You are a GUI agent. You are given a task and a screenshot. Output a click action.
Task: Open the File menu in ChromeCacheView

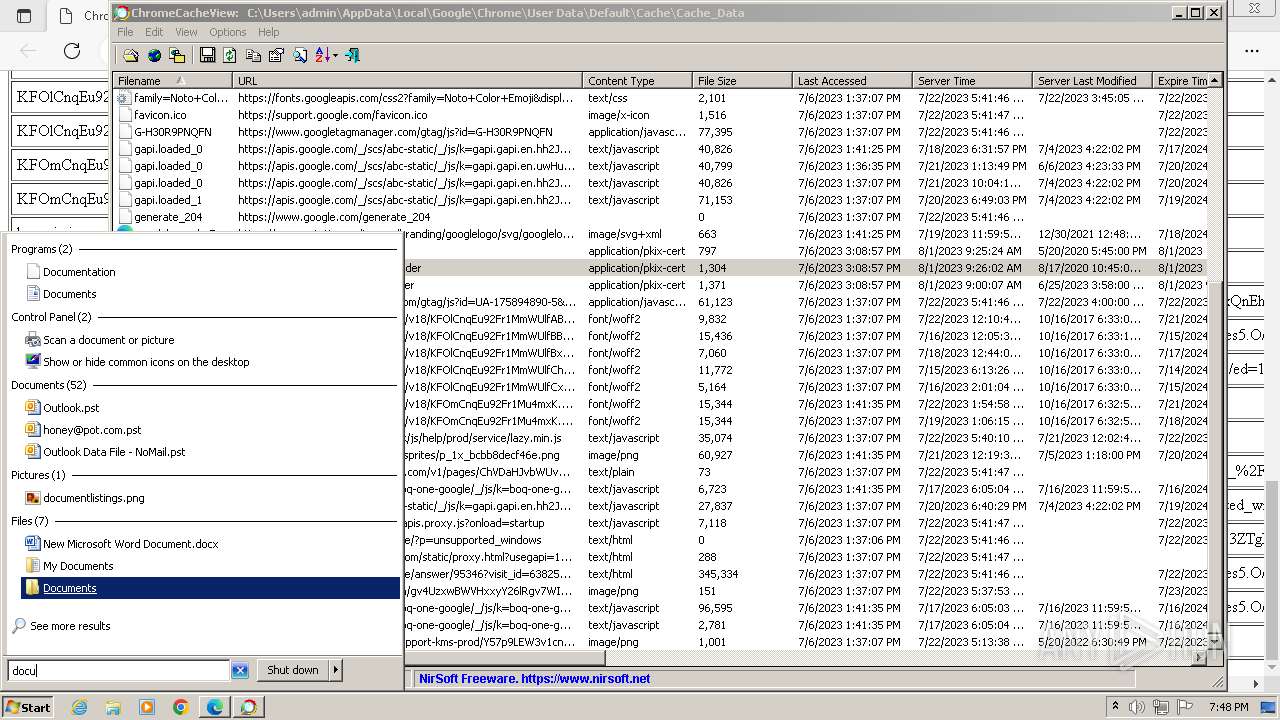(125, 32)
